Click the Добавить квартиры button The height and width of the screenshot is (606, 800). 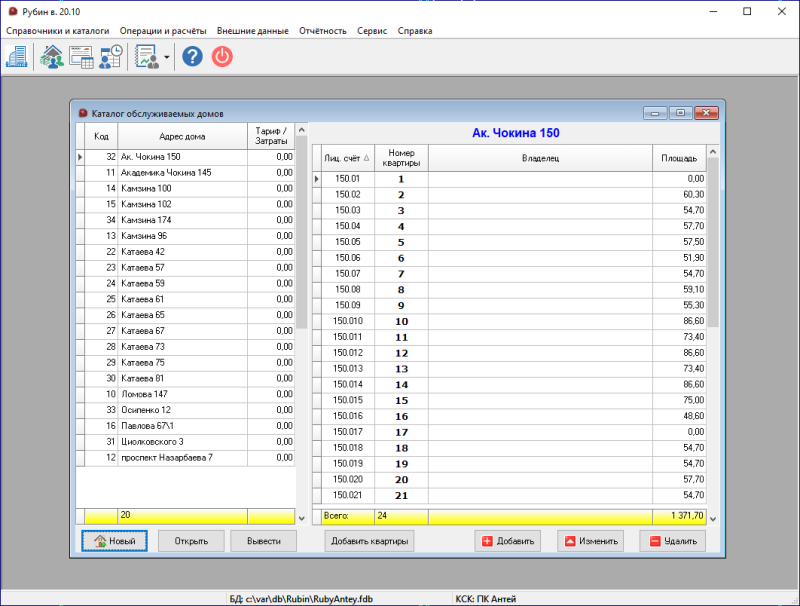pos(369,541)
